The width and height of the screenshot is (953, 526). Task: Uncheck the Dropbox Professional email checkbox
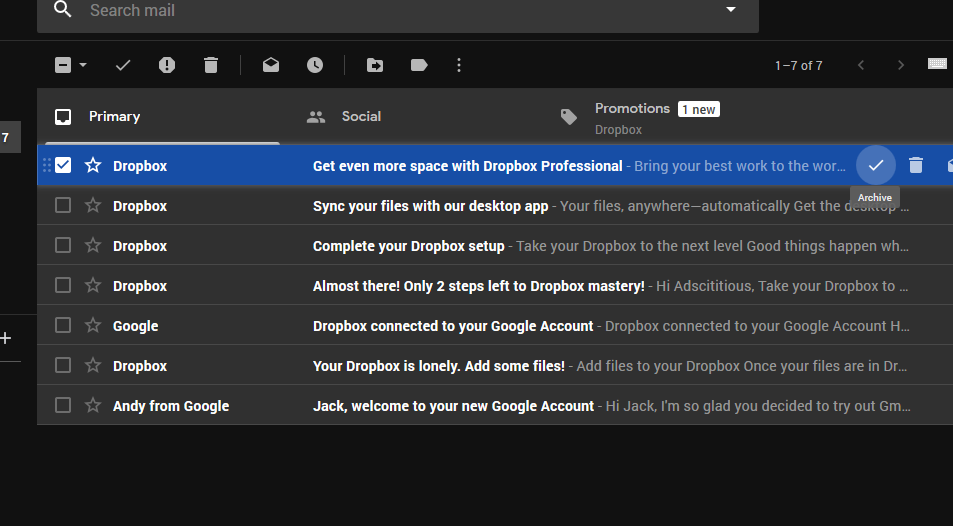pyautogui.click(x=63, y=165)
